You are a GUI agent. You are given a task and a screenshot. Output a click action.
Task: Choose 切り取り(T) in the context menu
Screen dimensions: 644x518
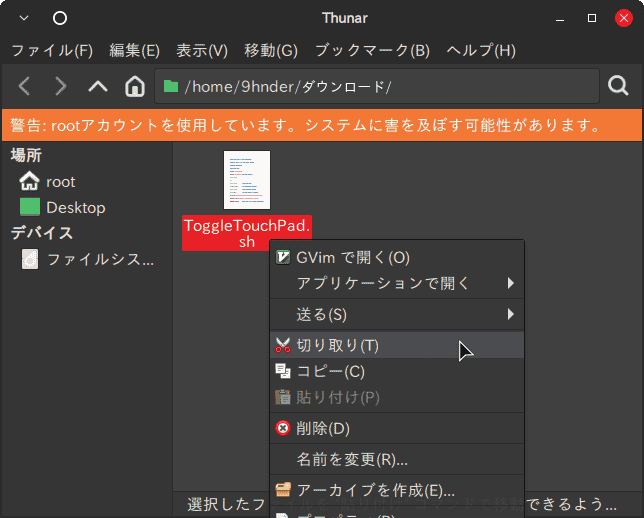[x=397, y=345]
